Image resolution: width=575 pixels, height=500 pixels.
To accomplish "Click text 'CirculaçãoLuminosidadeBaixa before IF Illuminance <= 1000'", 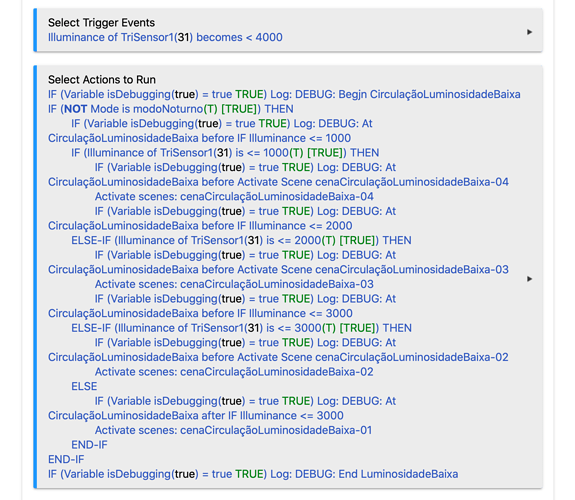I will click(199, 138).
